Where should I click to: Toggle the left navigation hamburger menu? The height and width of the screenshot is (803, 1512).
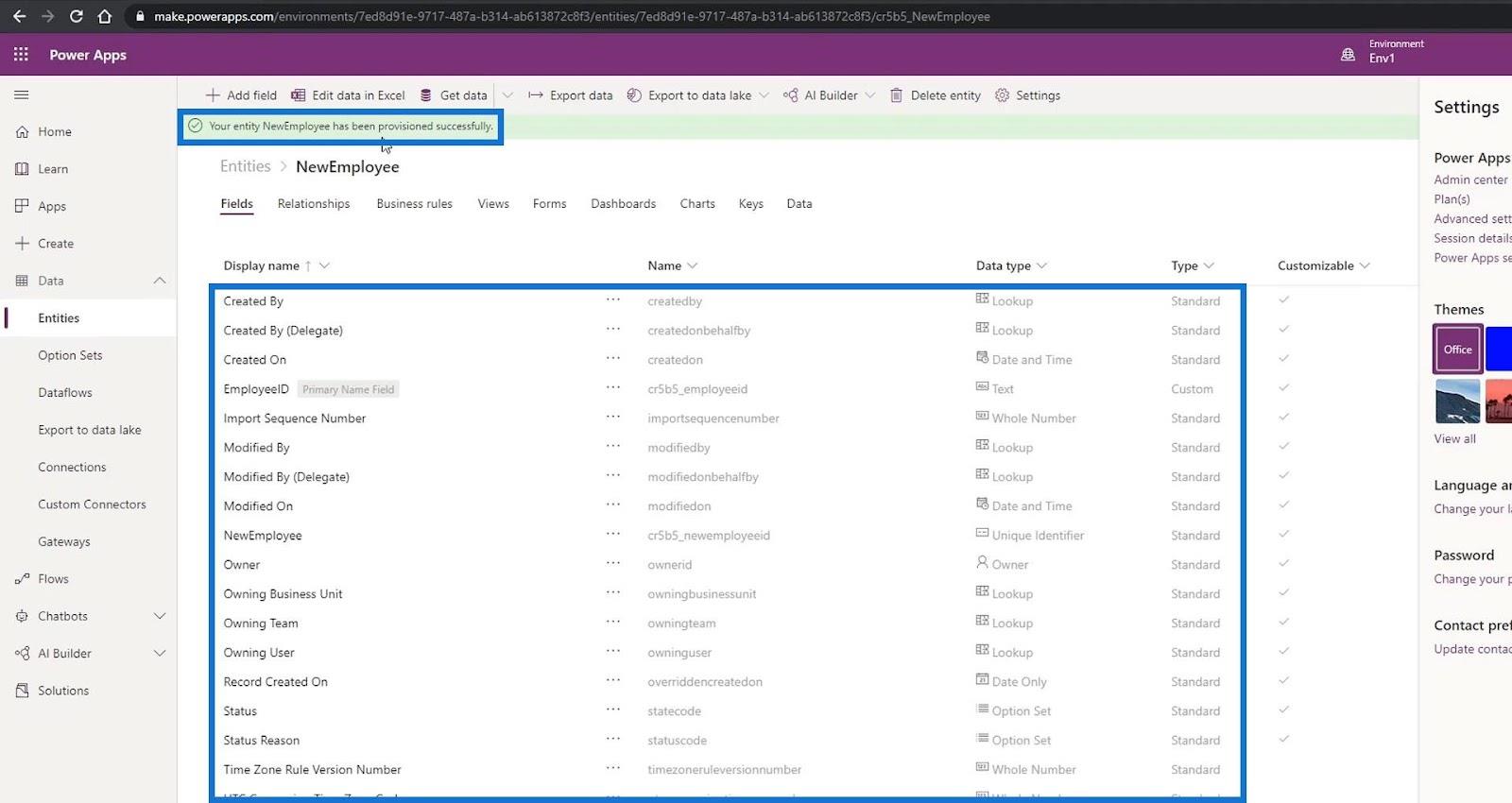coord(22,94)
